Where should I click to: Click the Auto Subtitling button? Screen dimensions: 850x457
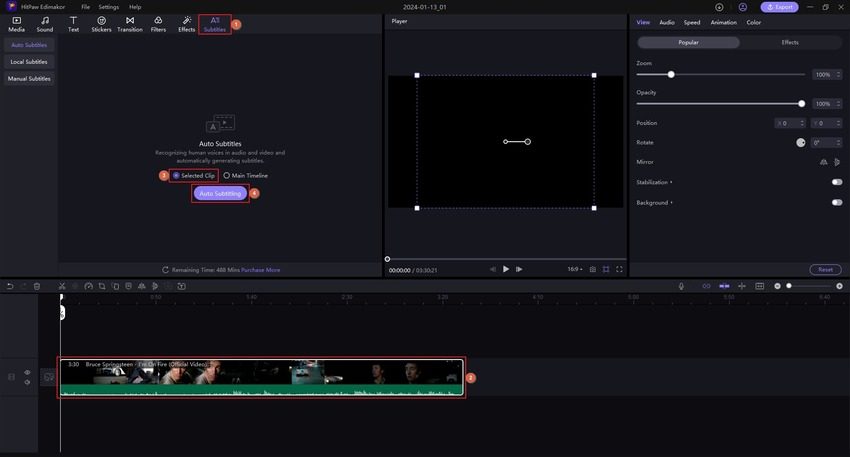(x=220, y=193)
